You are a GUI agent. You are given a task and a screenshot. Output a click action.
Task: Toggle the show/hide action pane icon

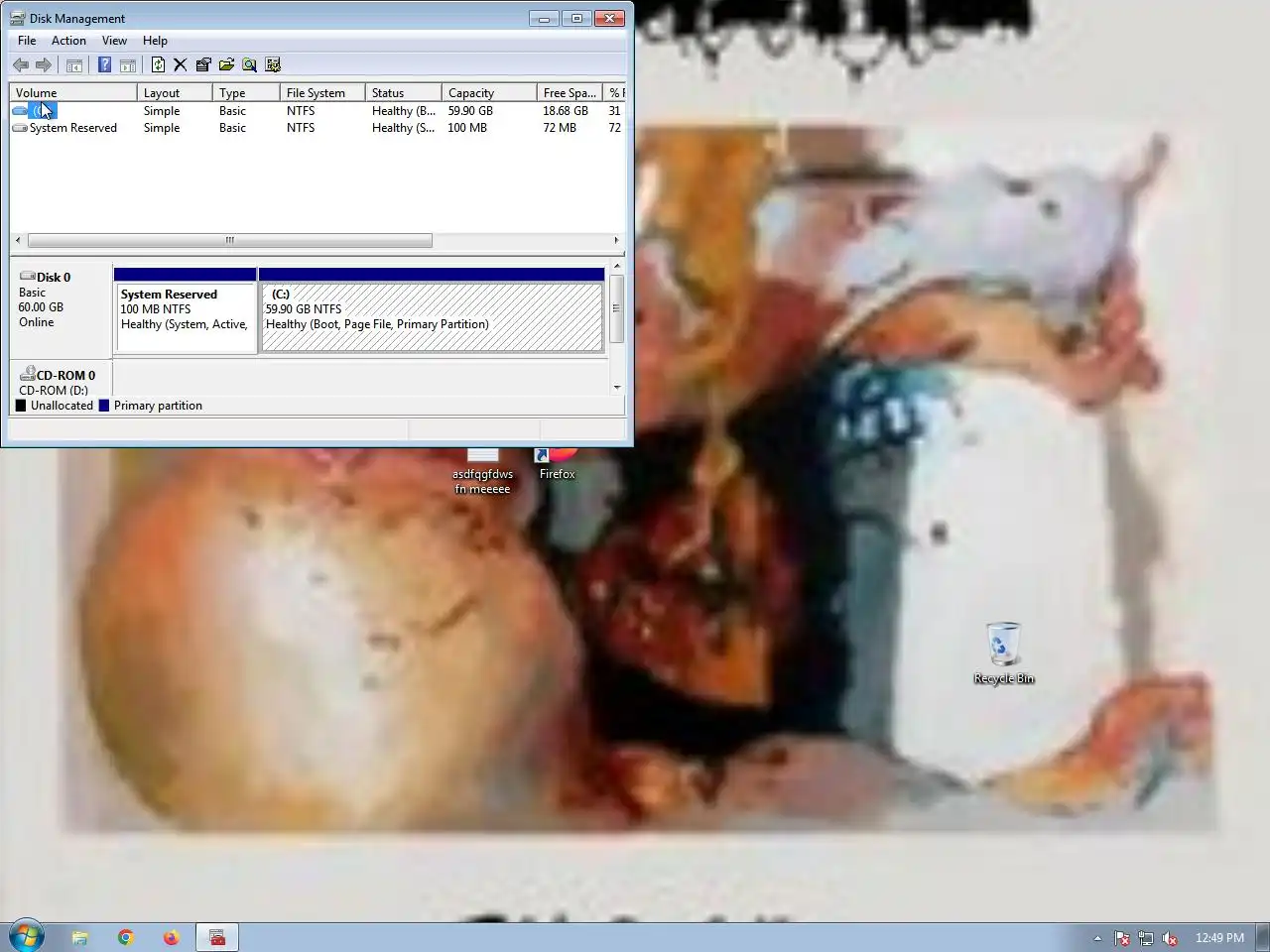pyautogui.click(x=128, y=65)
